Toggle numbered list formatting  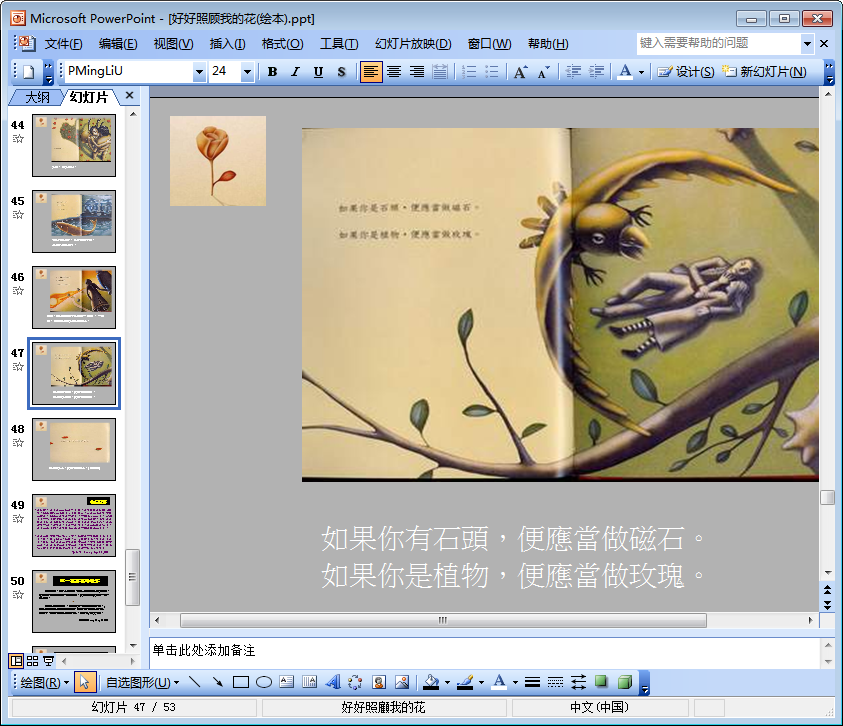(469, 72)
